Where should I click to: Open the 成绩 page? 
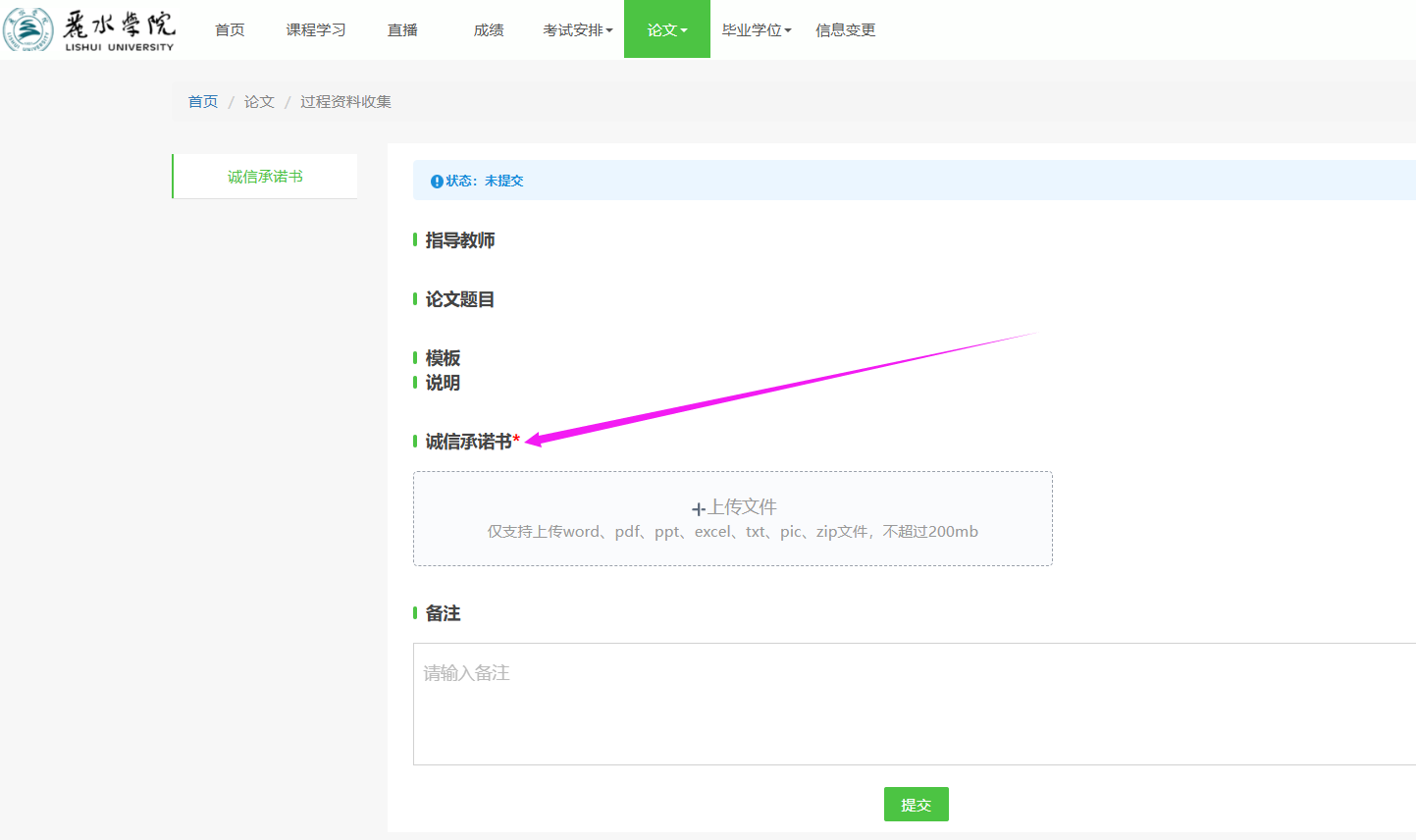click(x=489, y=30)
